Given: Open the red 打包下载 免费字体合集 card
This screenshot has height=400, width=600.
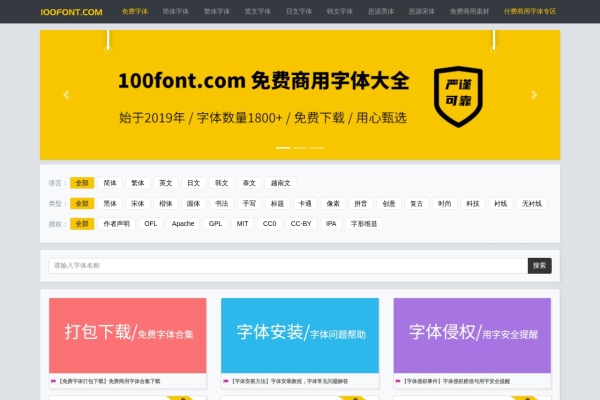Looking at the screenshot, I should (x=127, y=335).
